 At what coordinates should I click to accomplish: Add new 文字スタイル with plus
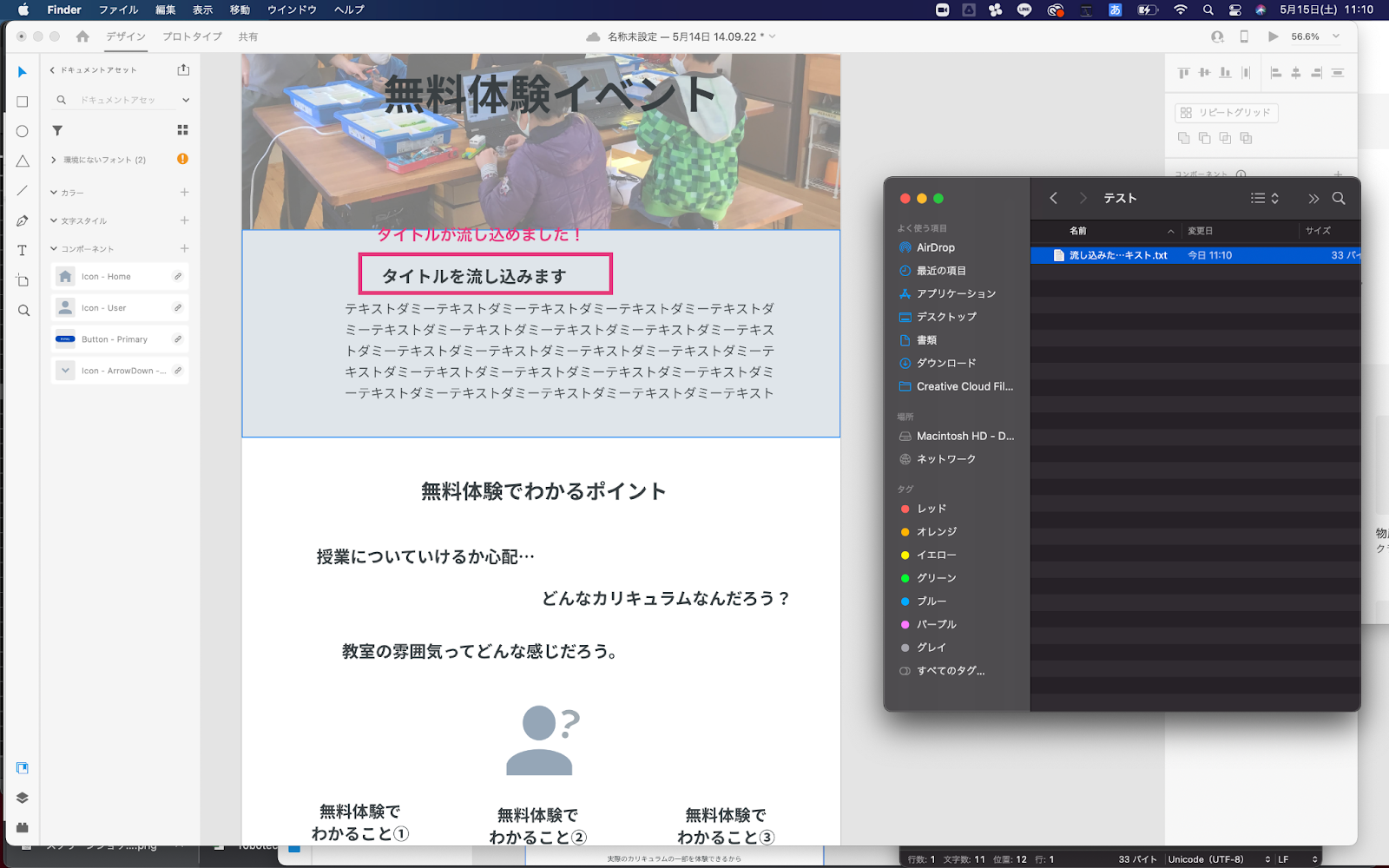(184, 220)
